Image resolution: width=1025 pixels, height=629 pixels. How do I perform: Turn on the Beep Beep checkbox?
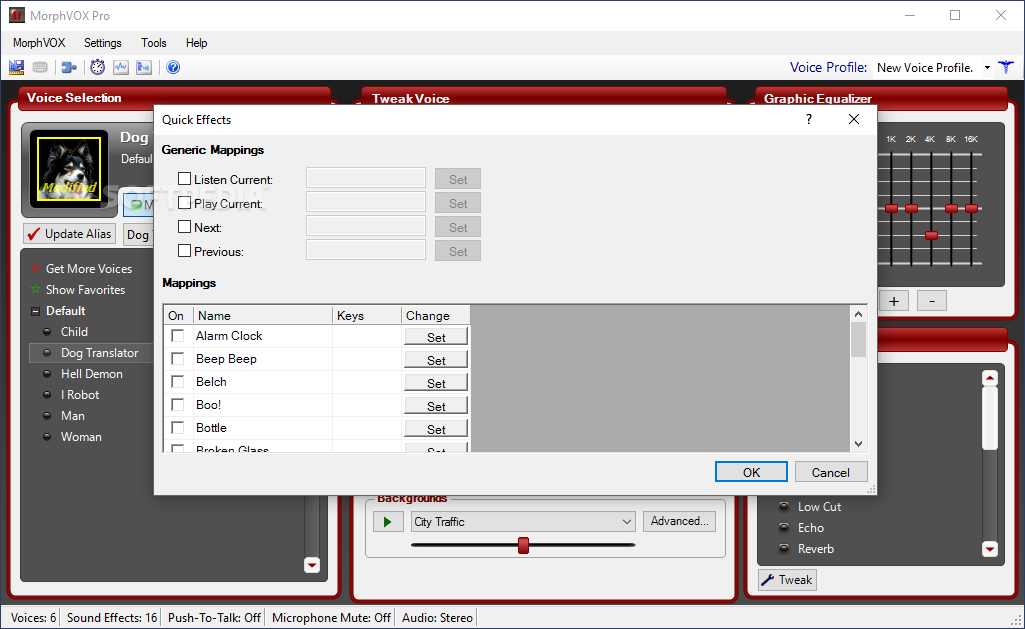177,358
